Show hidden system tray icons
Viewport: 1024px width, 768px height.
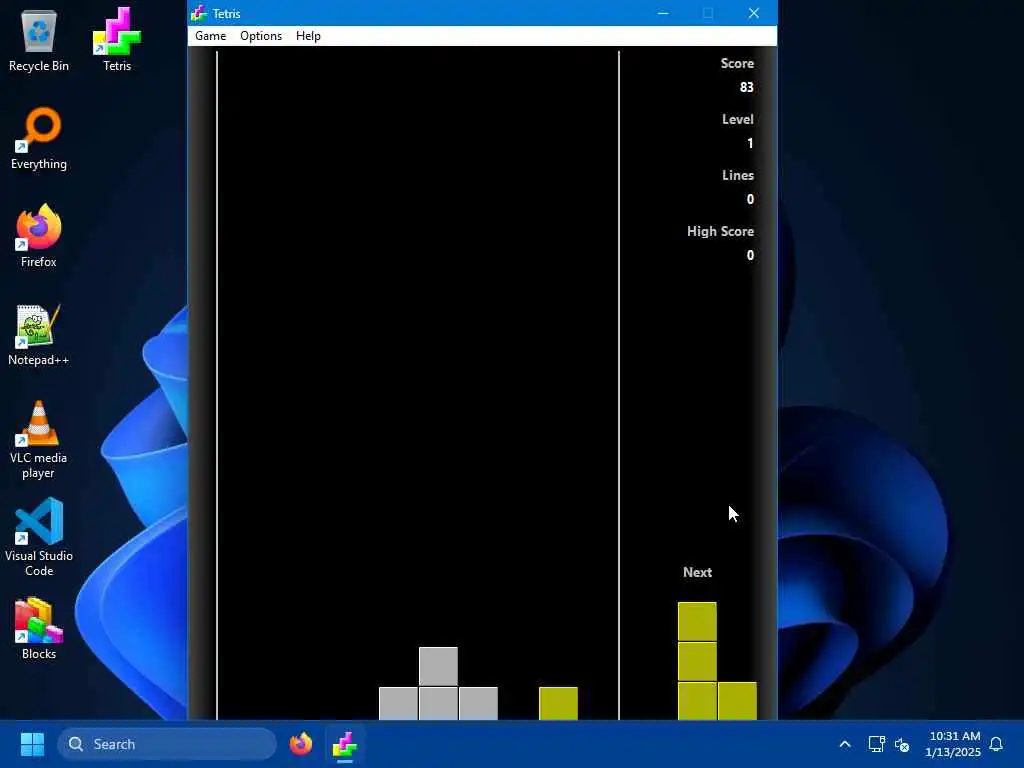(x=844, y=744)
